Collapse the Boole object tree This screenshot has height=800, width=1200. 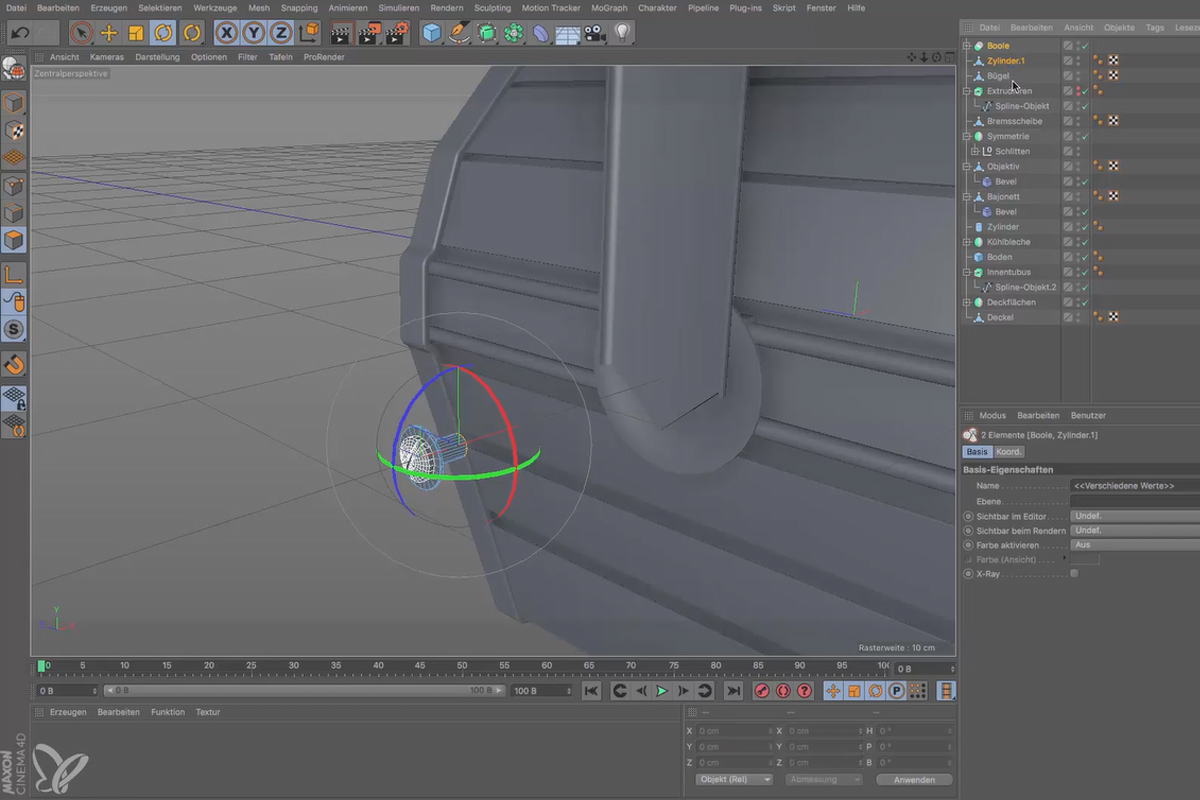967,46
